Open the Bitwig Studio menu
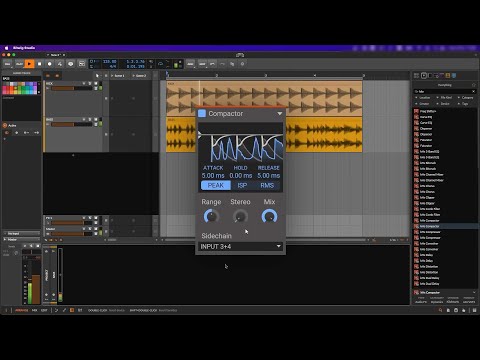 24,48
